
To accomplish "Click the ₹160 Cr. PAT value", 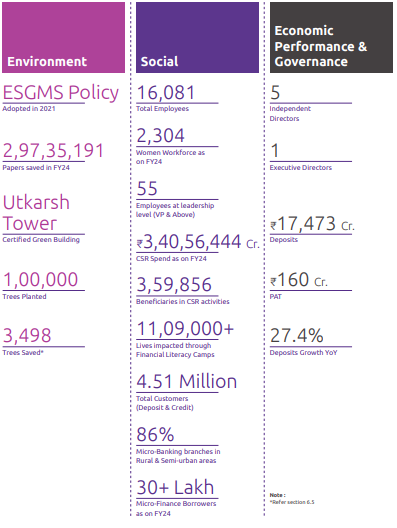I will 299,280.
